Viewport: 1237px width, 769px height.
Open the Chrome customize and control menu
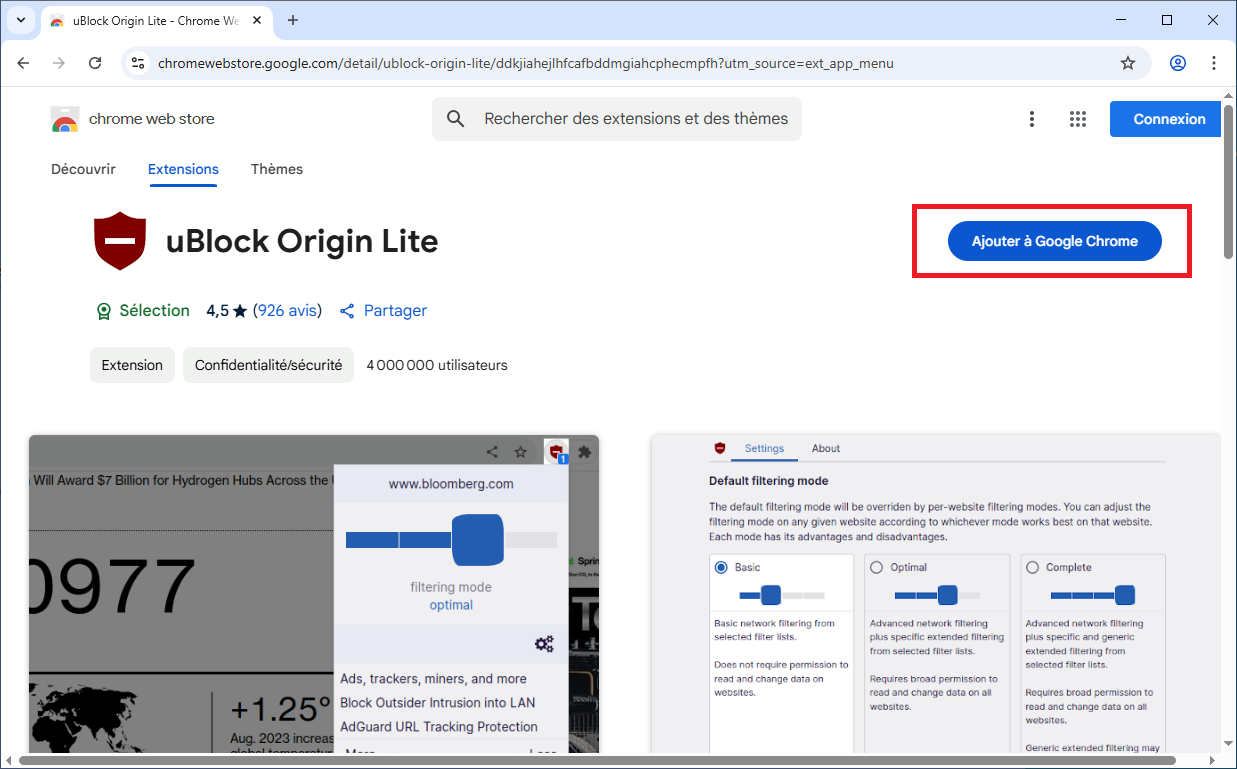(1214, 63)
